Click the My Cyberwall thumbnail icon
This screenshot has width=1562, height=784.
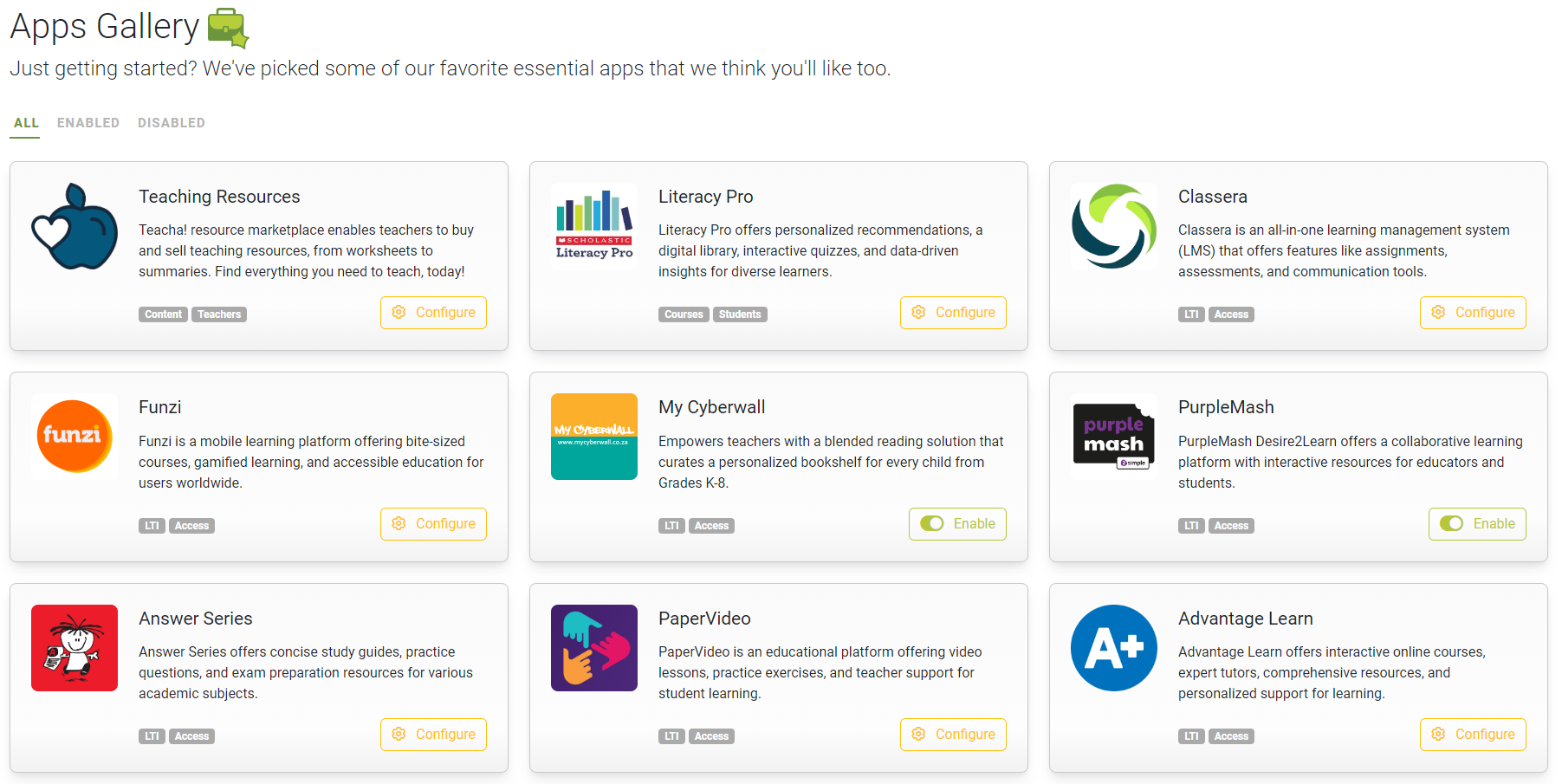(594, 436)
